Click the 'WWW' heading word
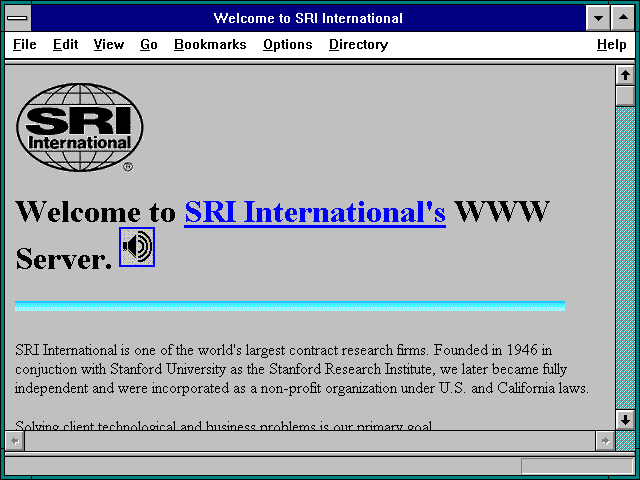The image size is (640, 480). (502, 212)
